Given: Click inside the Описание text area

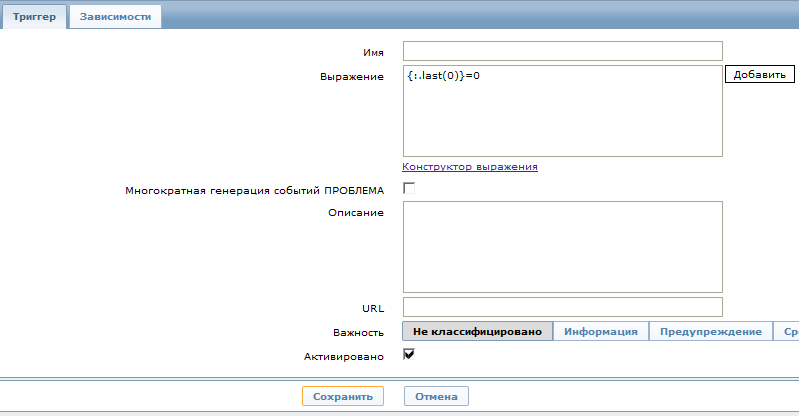Looking at the screenshot, I should [562, 246].
